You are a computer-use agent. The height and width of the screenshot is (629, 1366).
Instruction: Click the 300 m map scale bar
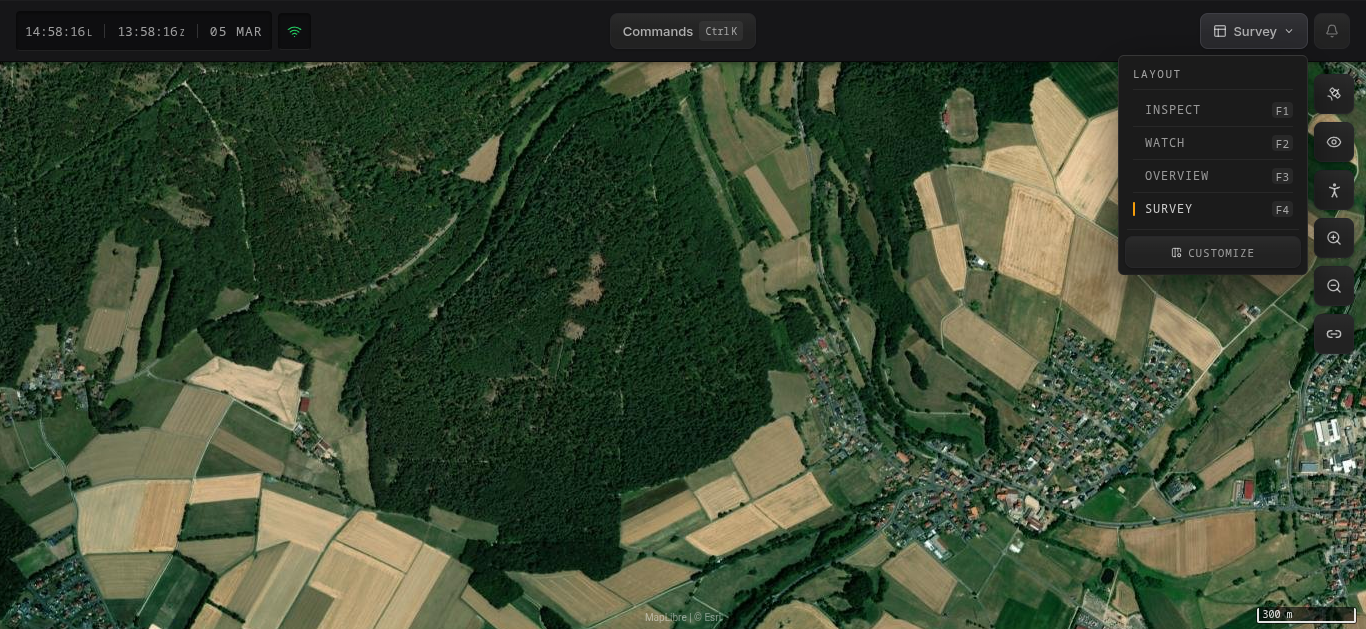(1306, 614)
